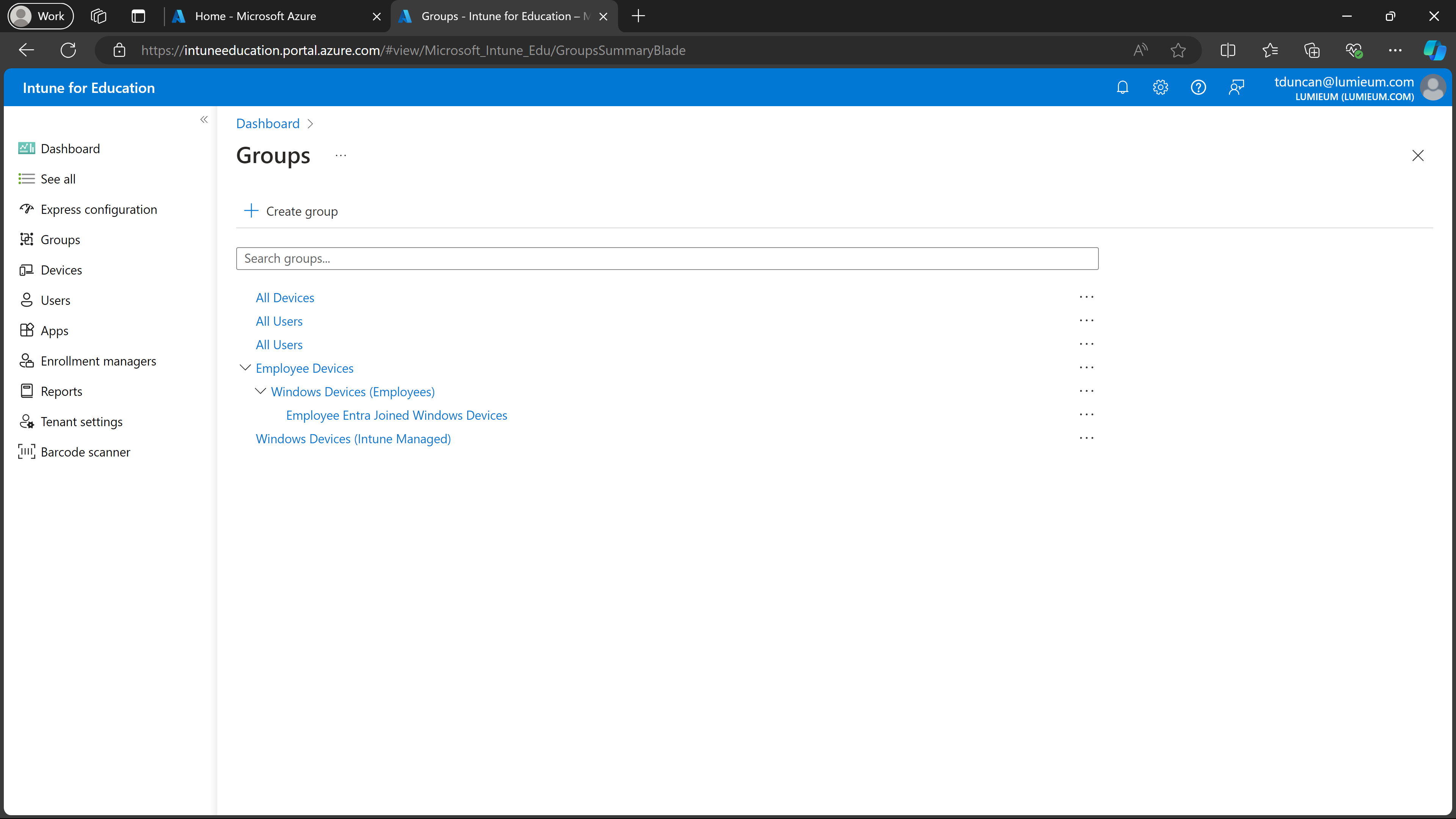Open Express configuration

[x=88, y=209]
